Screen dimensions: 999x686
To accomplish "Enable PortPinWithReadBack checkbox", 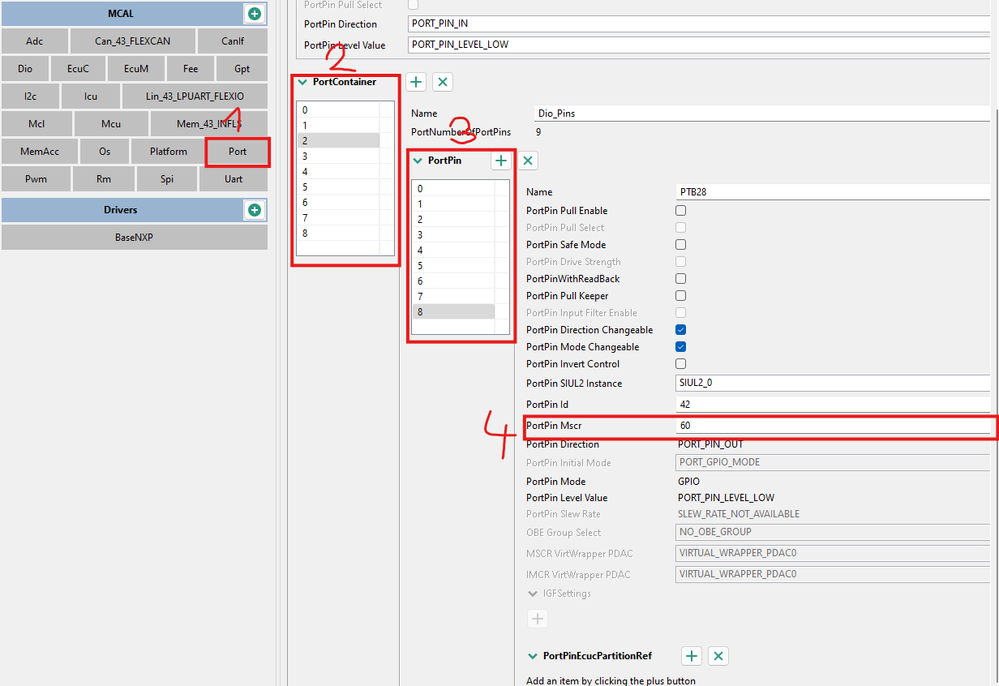I will coord(680,278).
